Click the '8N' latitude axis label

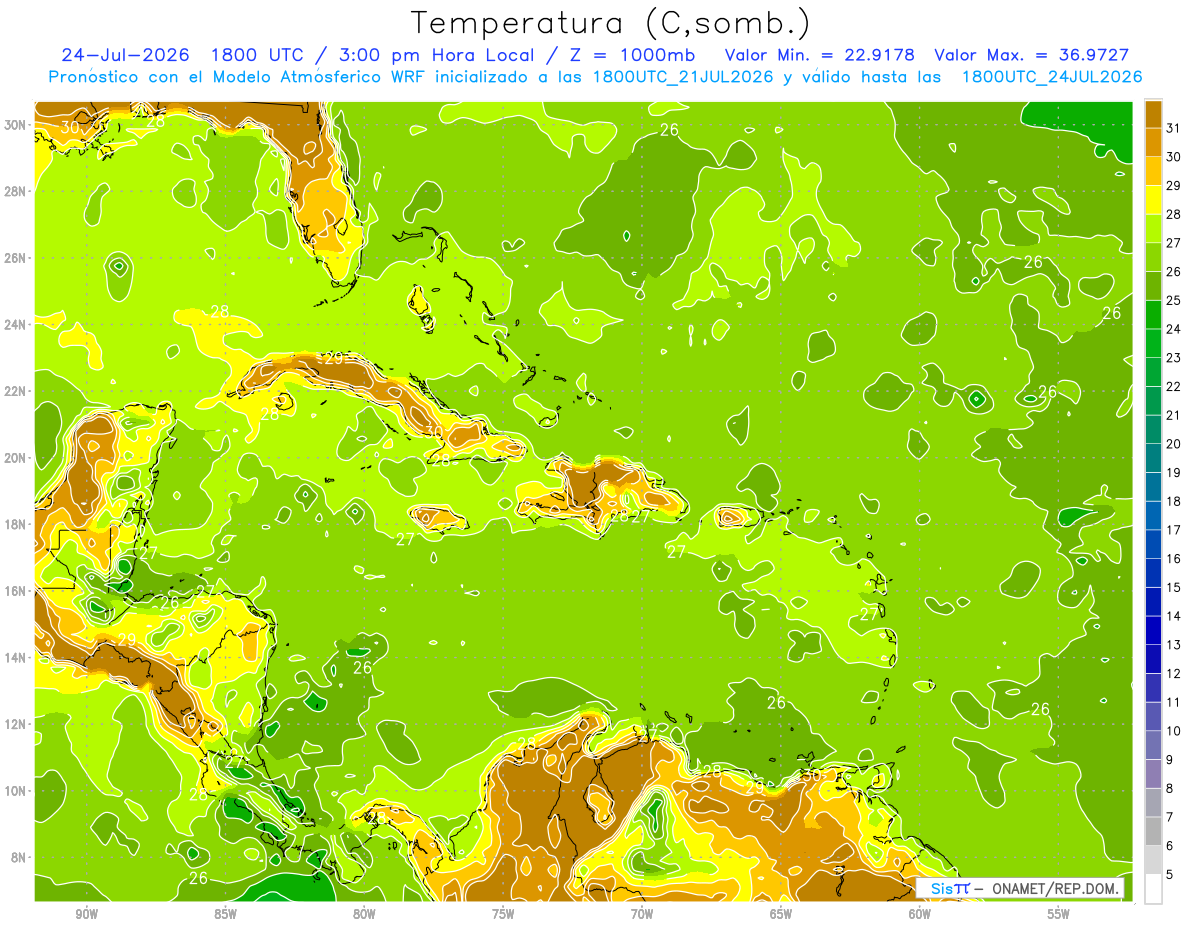pyautogui.click(x=20, y=858)
